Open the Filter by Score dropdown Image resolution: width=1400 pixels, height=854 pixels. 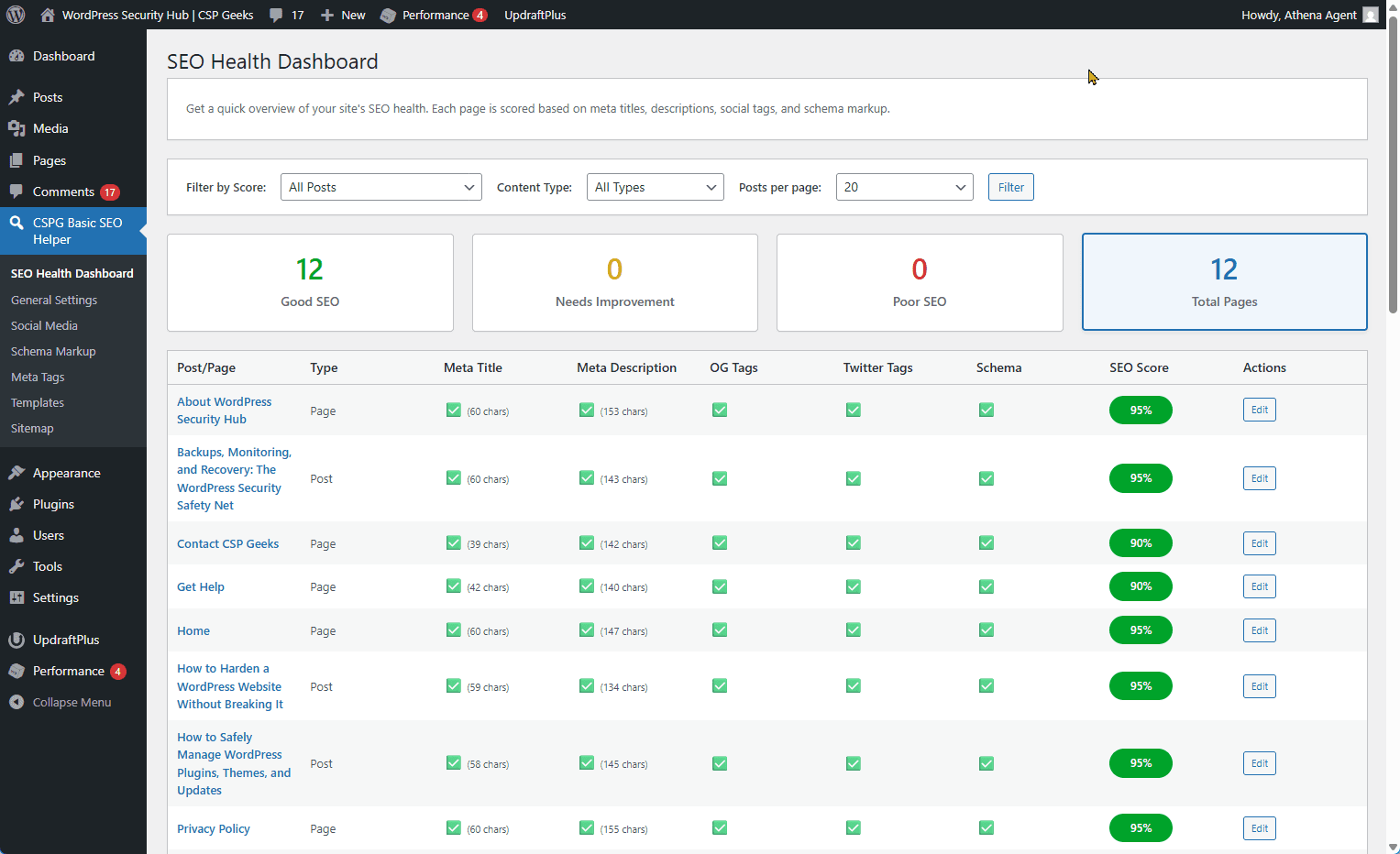coord(380,187)
